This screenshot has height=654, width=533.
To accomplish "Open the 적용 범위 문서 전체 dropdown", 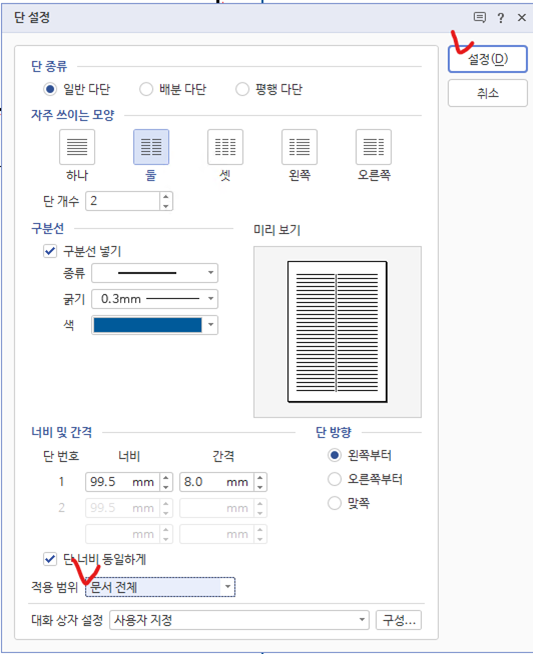I will coord(160,587).
